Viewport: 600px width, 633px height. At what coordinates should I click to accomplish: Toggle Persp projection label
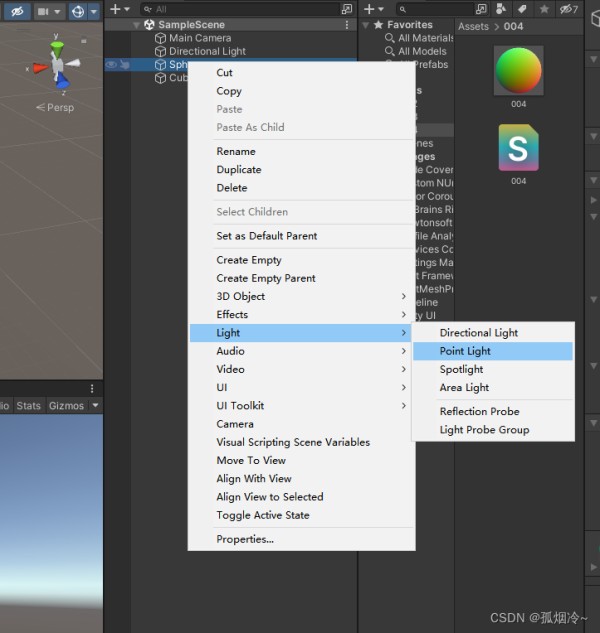click(x=55, y=108)
